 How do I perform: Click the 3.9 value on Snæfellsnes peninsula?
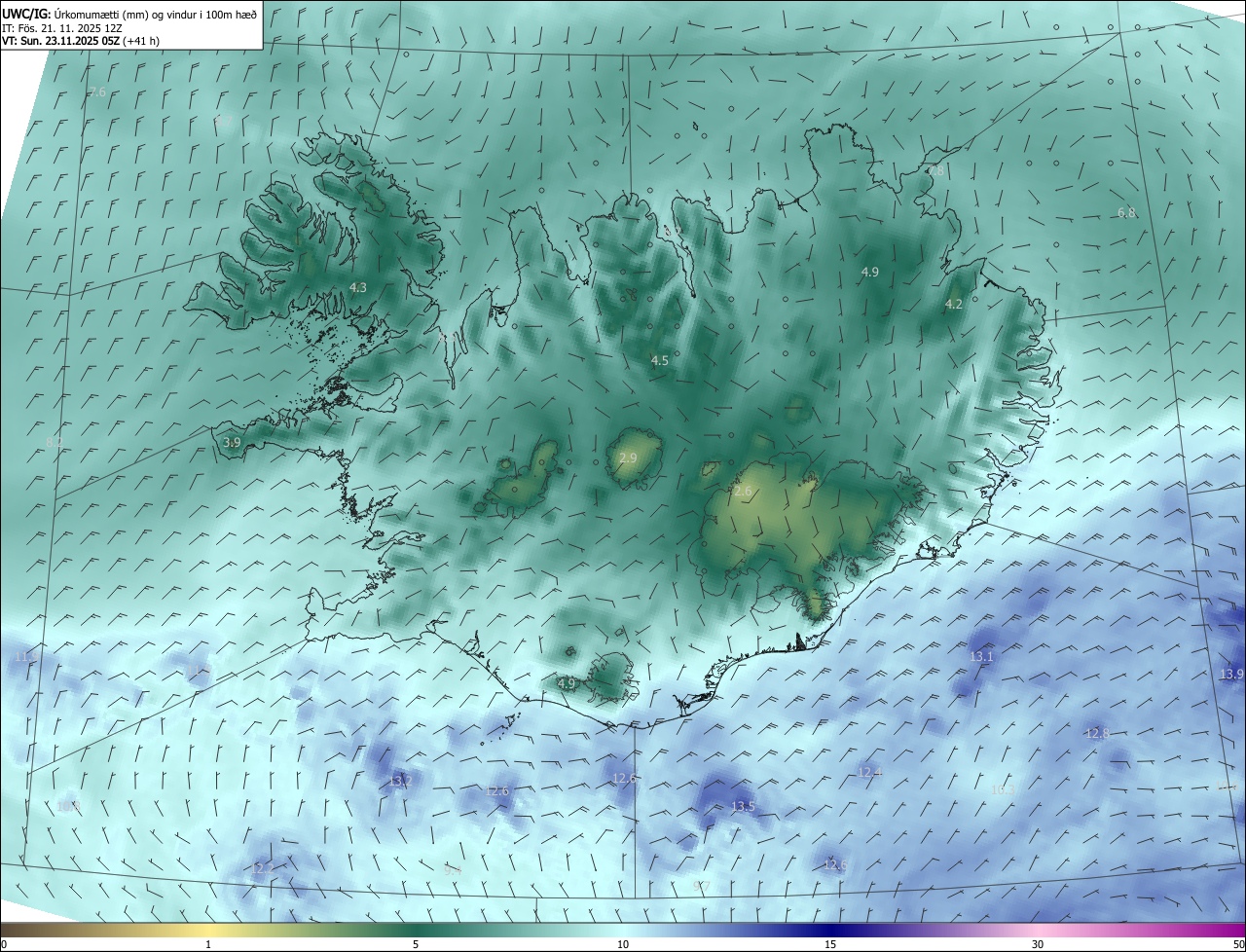coord(232,442)
